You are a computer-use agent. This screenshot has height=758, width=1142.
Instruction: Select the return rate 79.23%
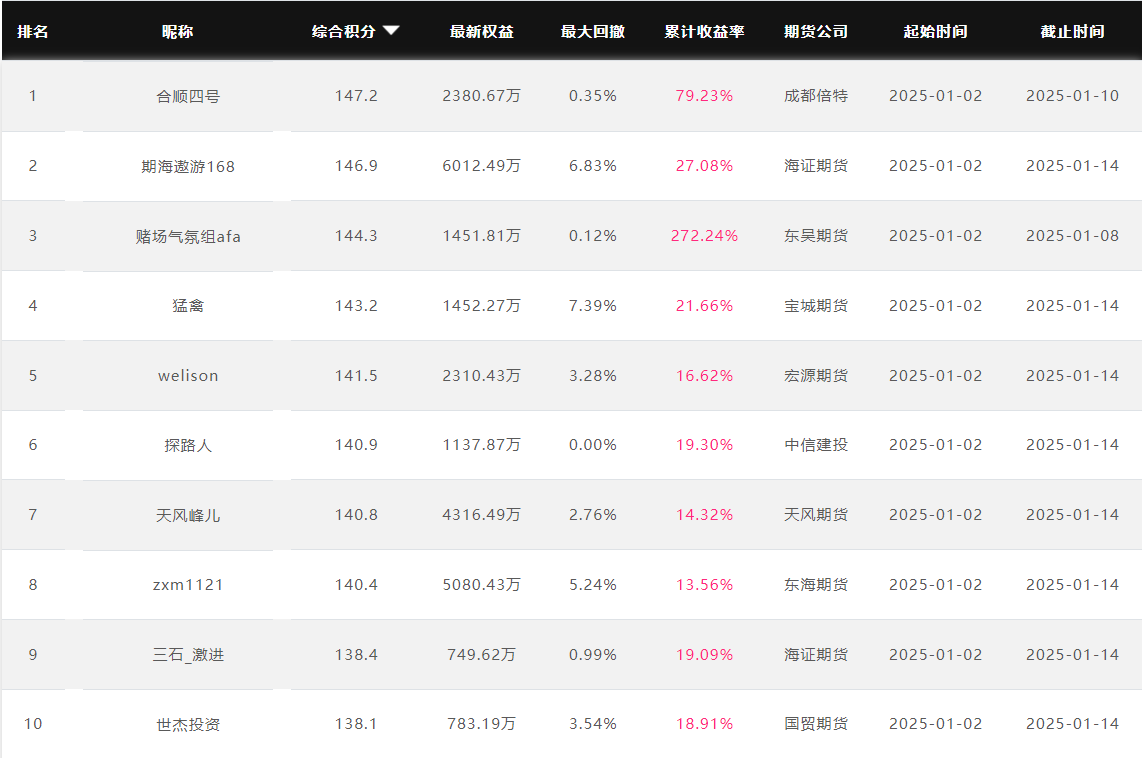[x=704, y=96]
